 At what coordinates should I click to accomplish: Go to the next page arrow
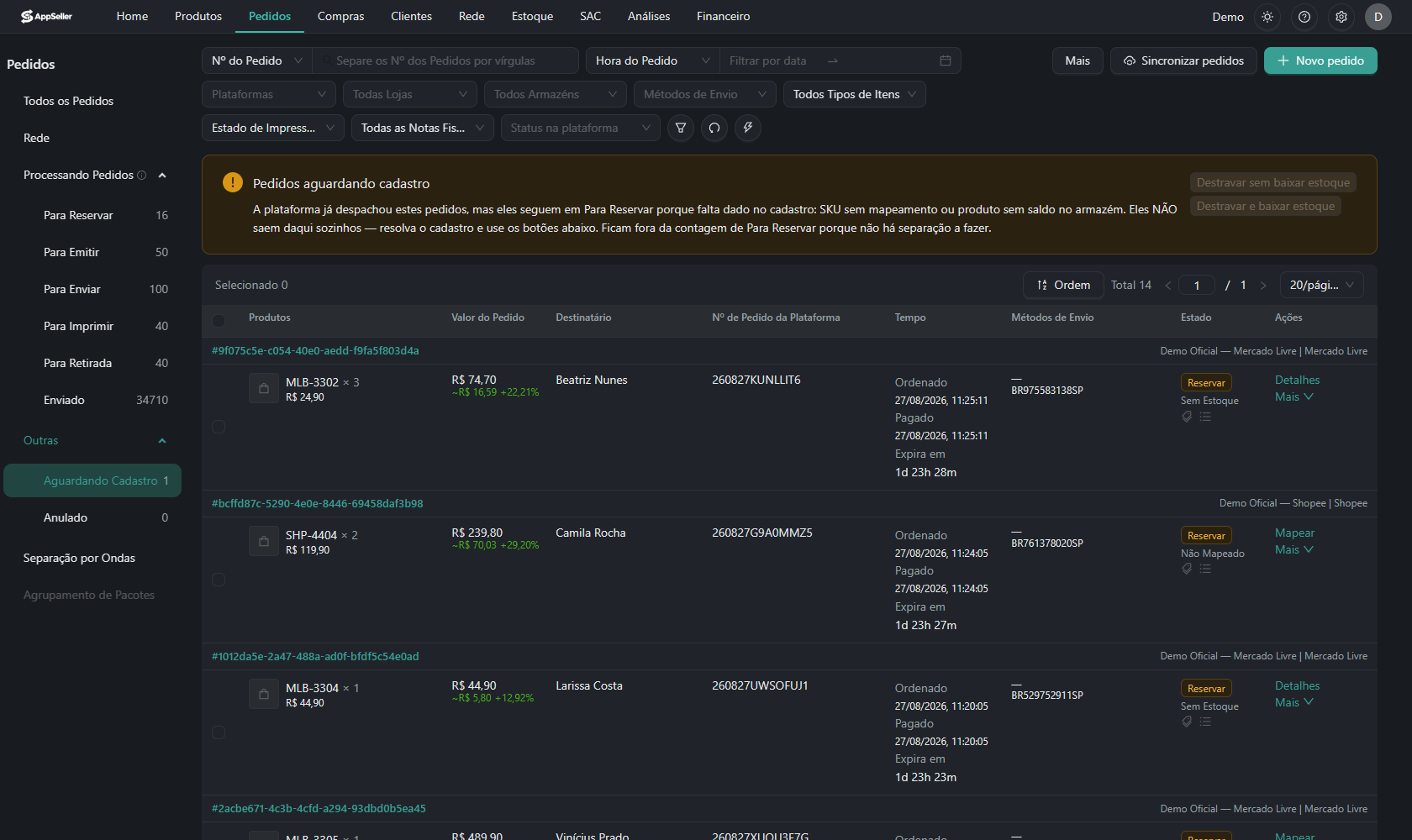coord(1263,286)
